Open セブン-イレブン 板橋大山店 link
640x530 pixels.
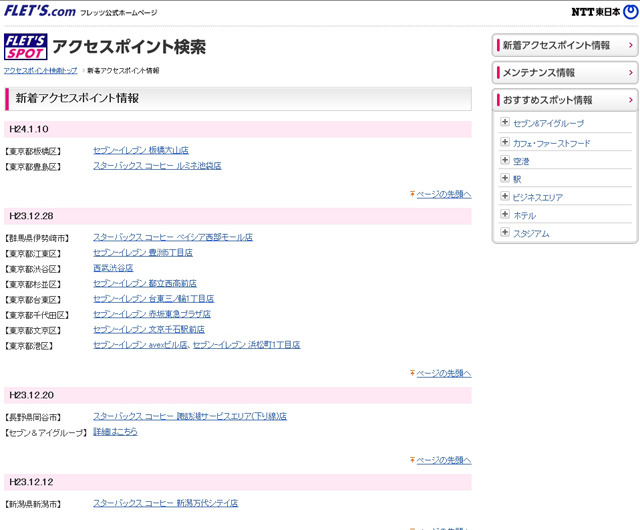coord(141,150)
